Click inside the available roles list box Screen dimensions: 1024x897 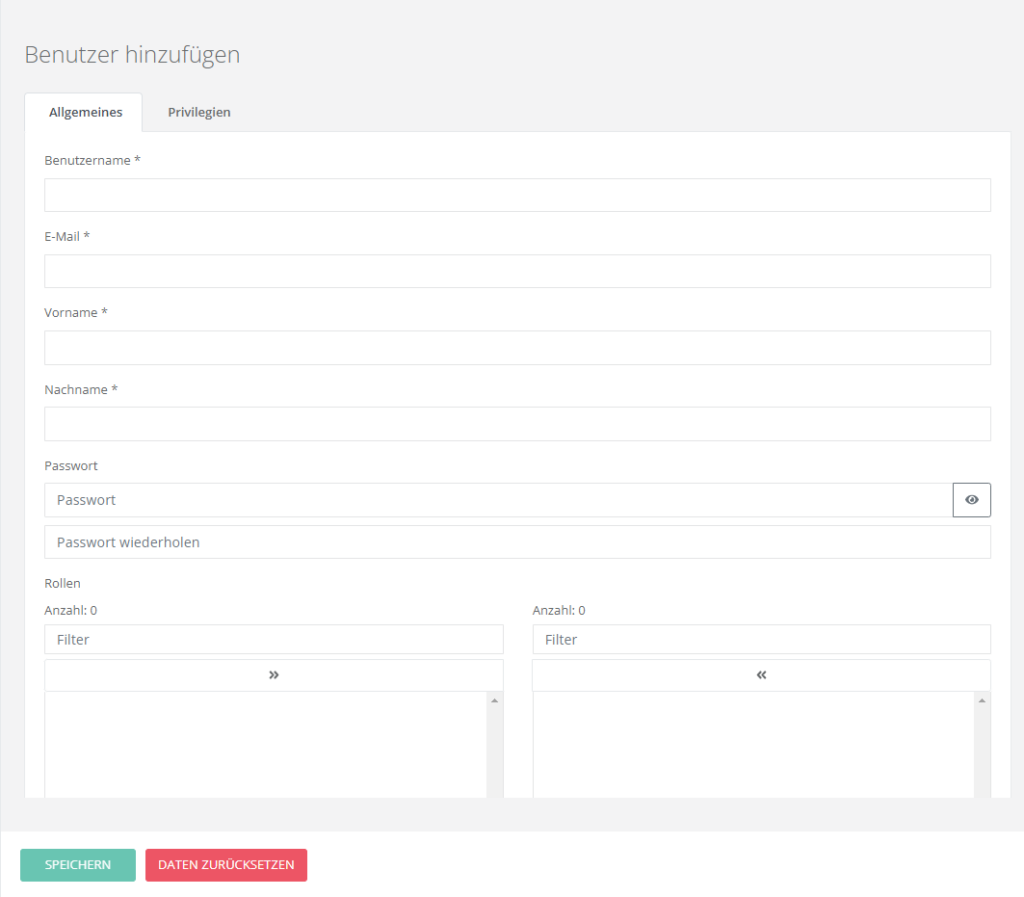coord(265,745)
